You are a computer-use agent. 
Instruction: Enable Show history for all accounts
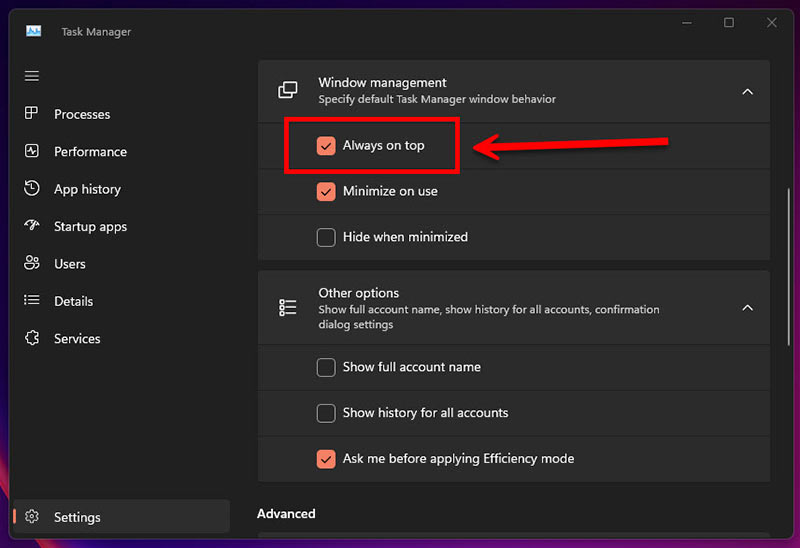(x=326, y=413)
